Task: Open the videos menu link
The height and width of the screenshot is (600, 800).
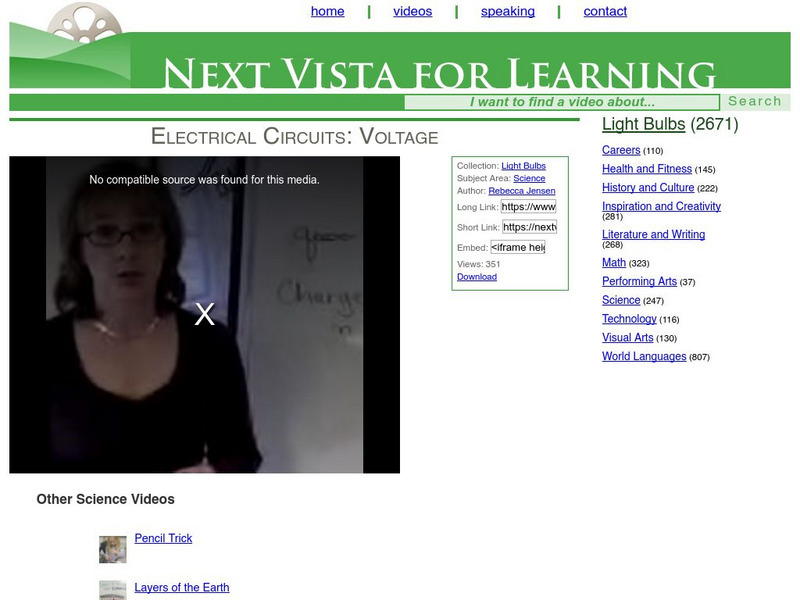Action: pos(413,11)
